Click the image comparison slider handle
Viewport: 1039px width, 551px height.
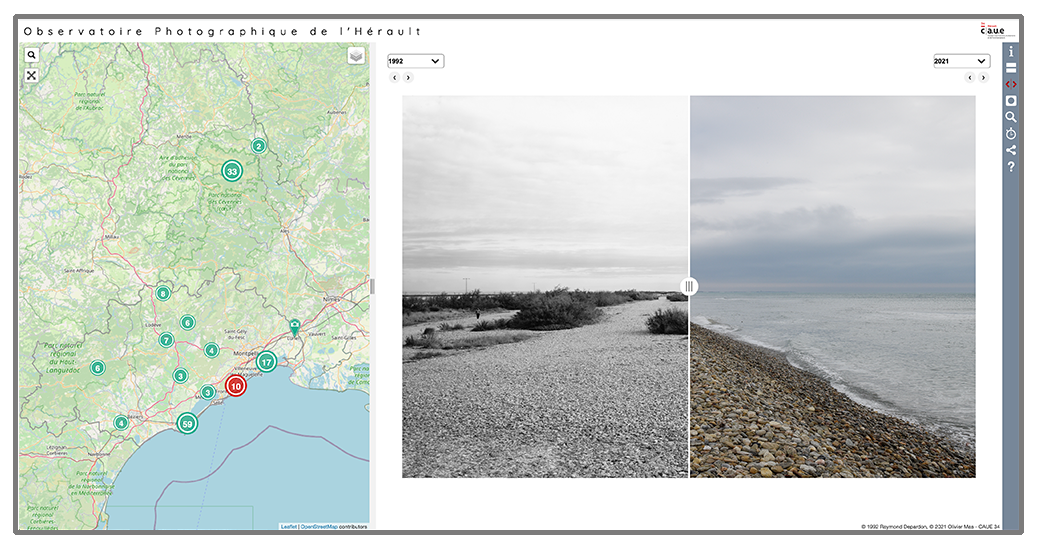tap(689, 286)
